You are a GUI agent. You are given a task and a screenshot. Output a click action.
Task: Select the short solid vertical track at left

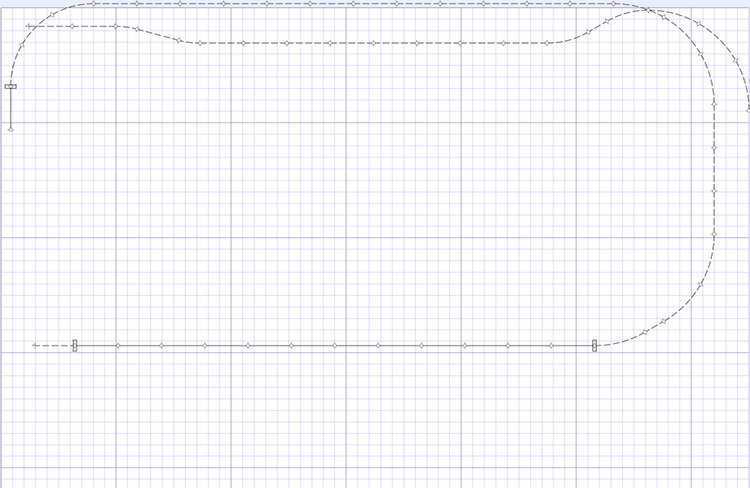pyautogui.click(x=11, y=110)
